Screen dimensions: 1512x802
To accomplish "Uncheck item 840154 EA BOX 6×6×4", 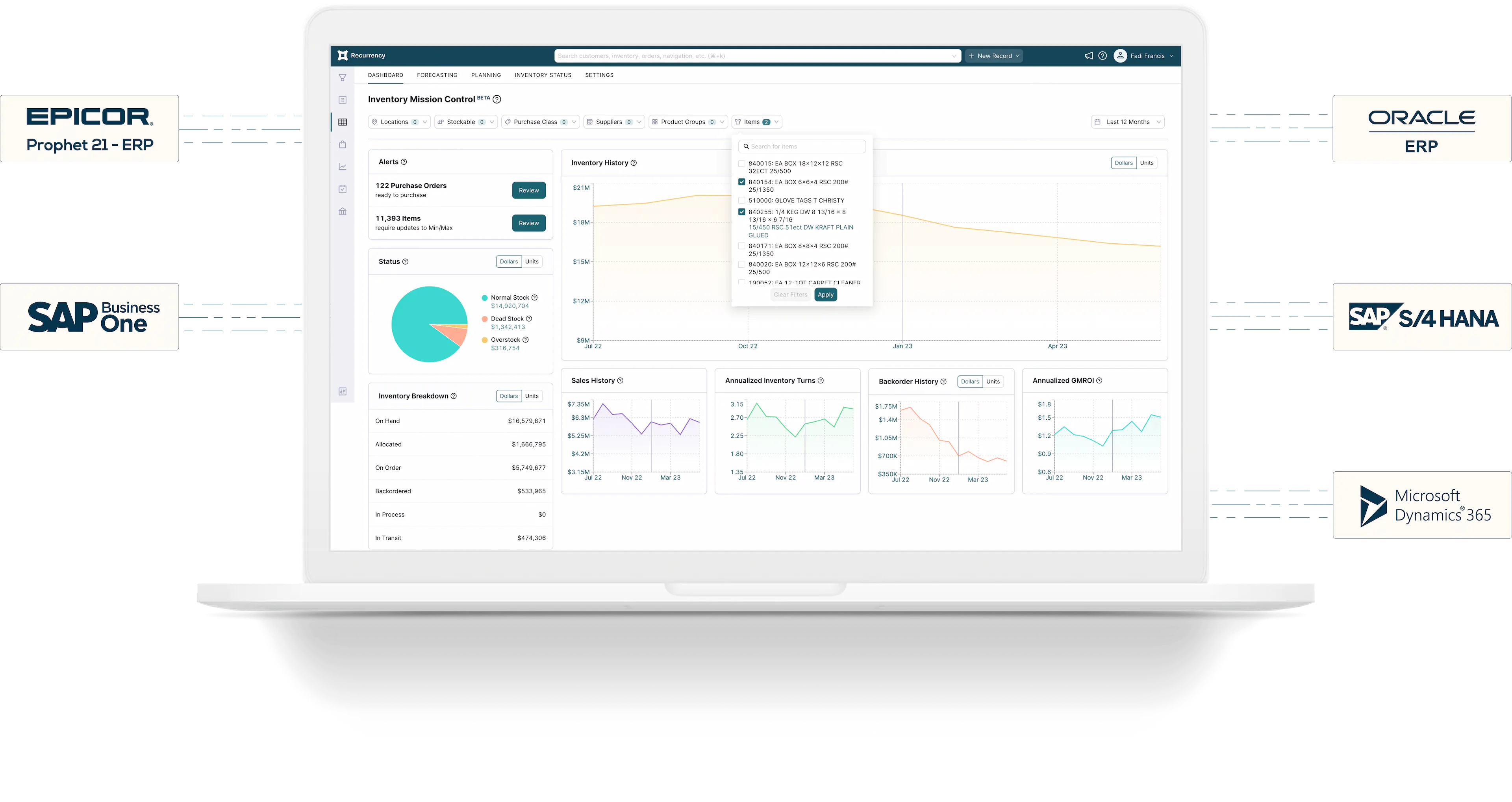I will coord(742,182).
